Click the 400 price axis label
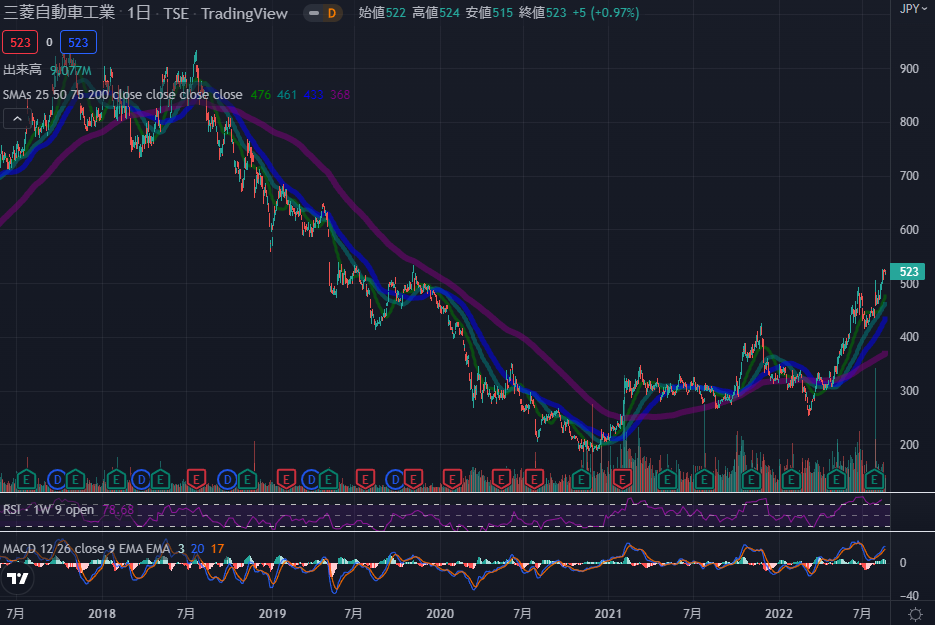 909,337
